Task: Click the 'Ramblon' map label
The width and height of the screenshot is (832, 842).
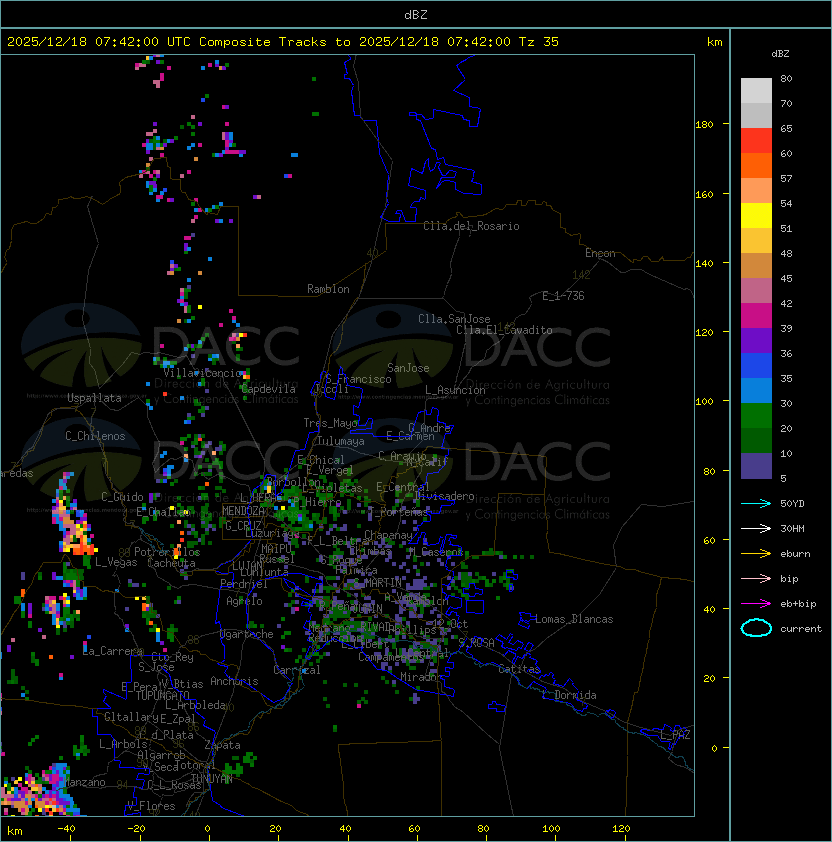Action: pyautogui.click(x=328, y=289)
